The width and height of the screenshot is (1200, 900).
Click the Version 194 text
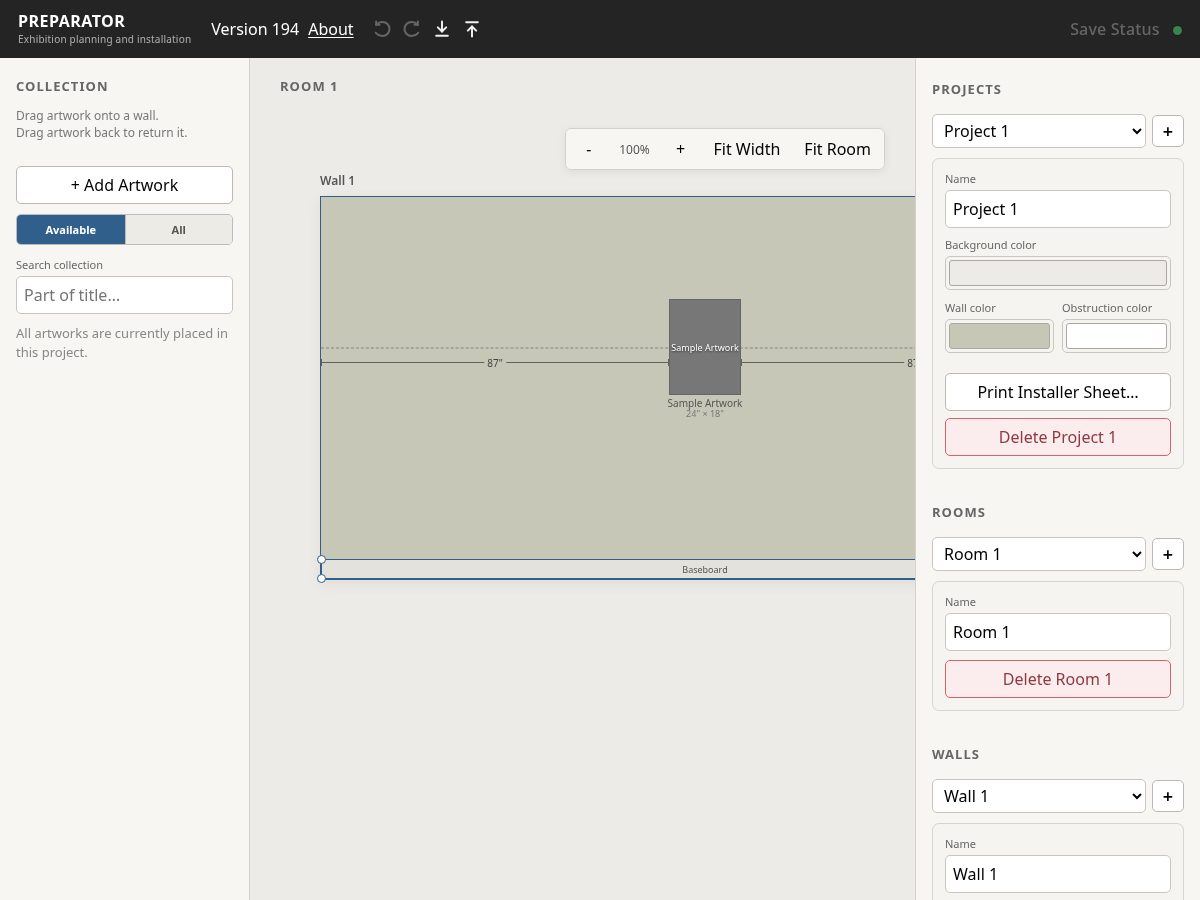pos(255,29)
